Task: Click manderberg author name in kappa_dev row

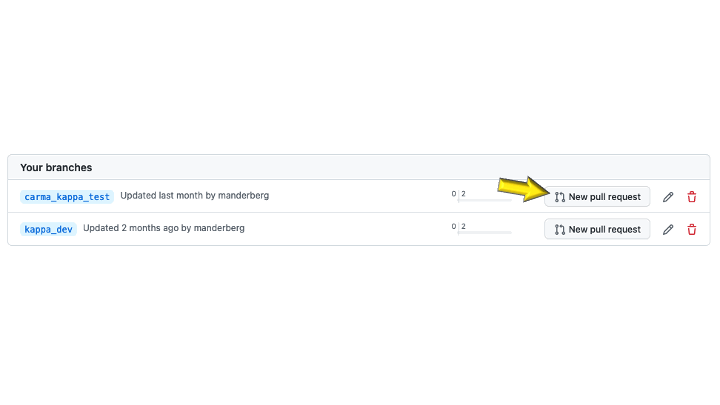Action: click(218, 228)
